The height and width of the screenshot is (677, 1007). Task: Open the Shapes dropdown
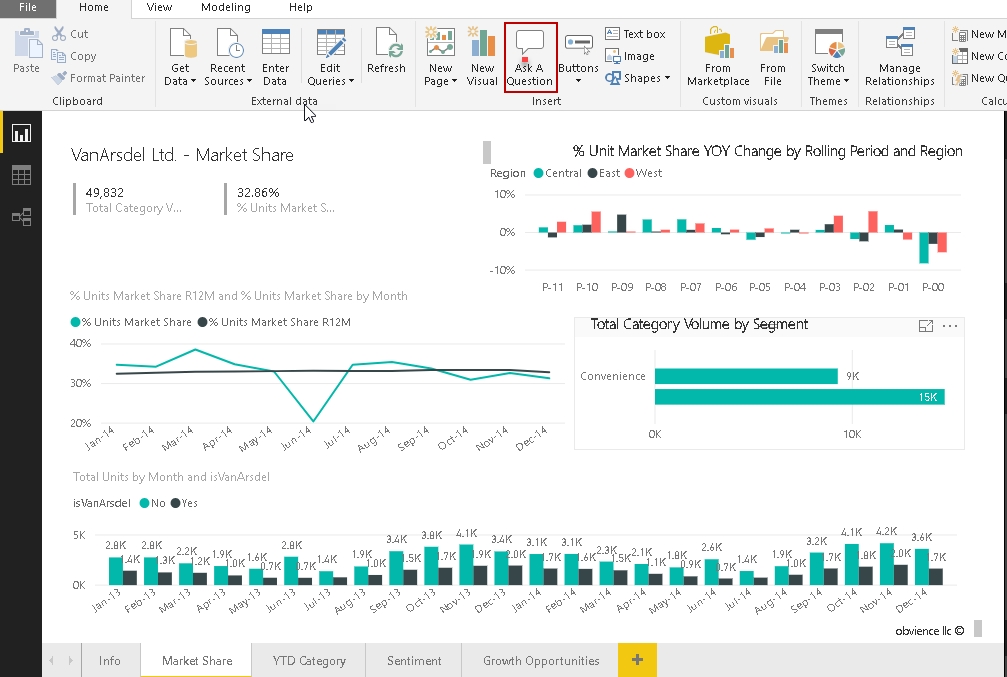tap(638, 78)
